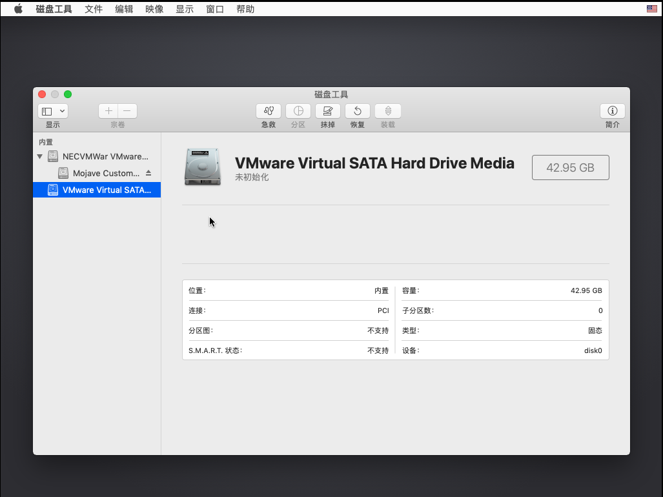The height and width of the screenshot is (497, 663).
Task: Close the 磁盘工具 window
Action: (x=42, y=94)
